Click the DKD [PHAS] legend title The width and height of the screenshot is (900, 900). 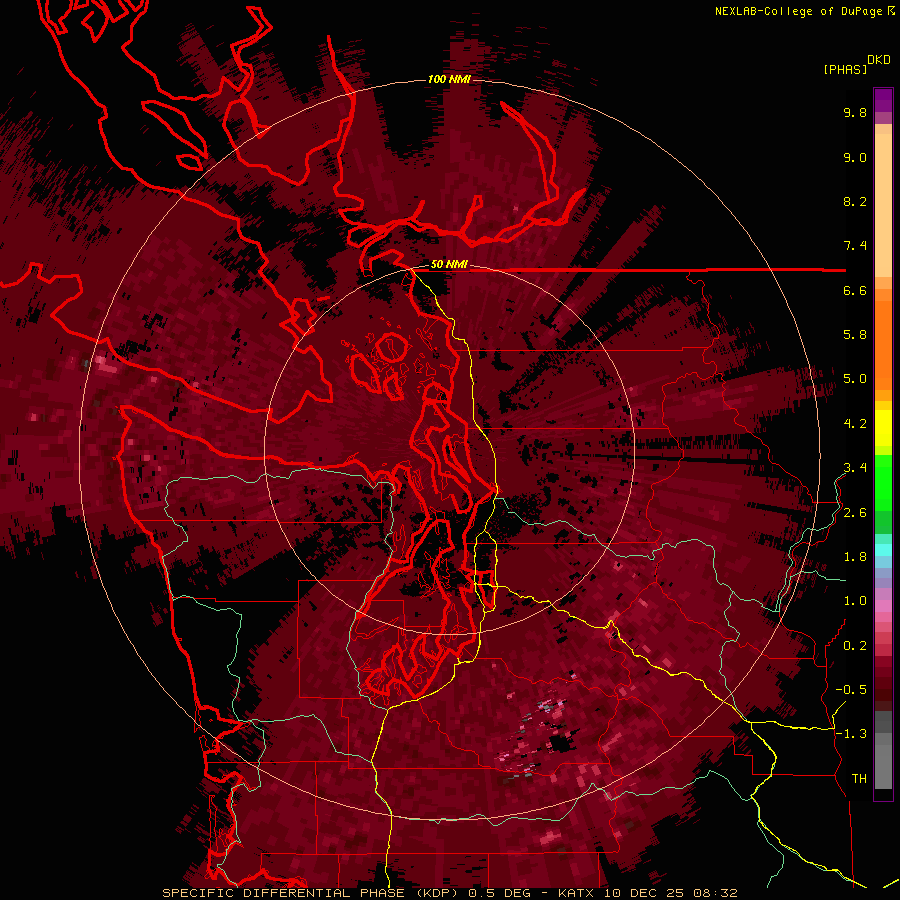856,65
